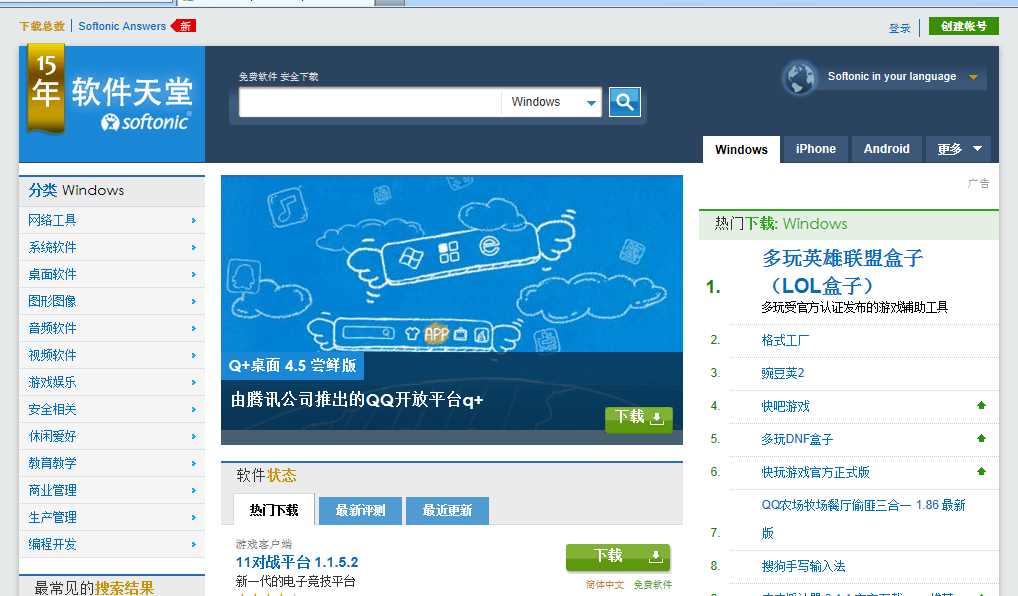Screen dimensions: 1018x596
Task: Open the 快玩游戏官方正式版 link
Action: pyautogui.click(x=815, y=473)
